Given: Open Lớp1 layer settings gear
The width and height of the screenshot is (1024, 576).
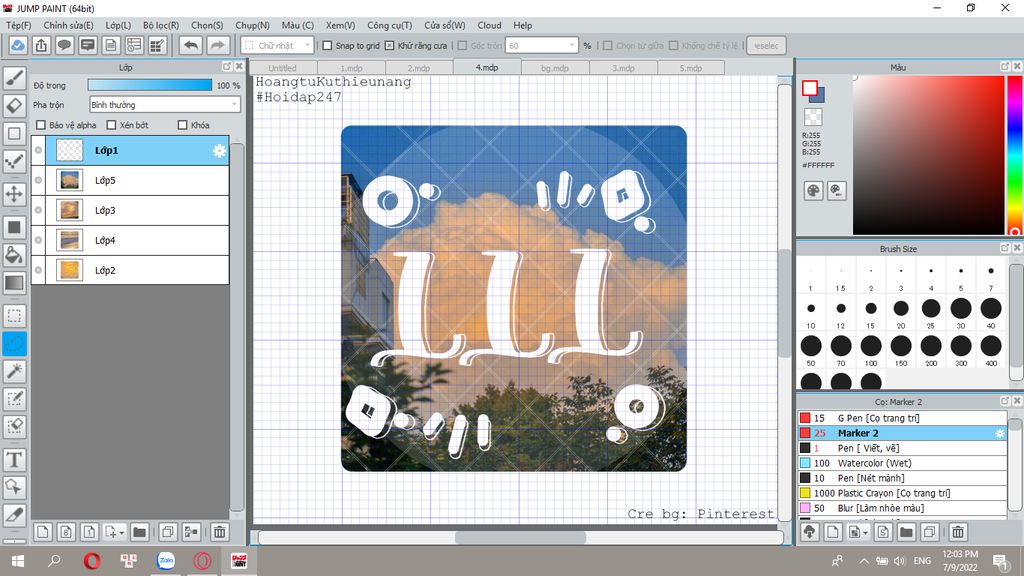Looking at the screenshot, I should click(x=219, y=151).
